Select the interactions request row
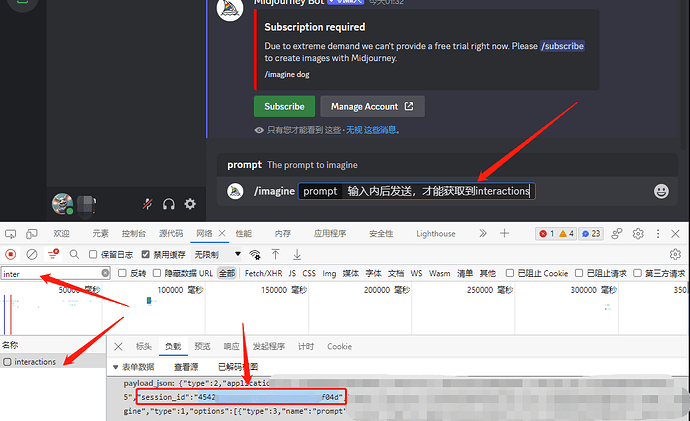The width and height of the screenshot is (690, 421). tap(53, 362)
